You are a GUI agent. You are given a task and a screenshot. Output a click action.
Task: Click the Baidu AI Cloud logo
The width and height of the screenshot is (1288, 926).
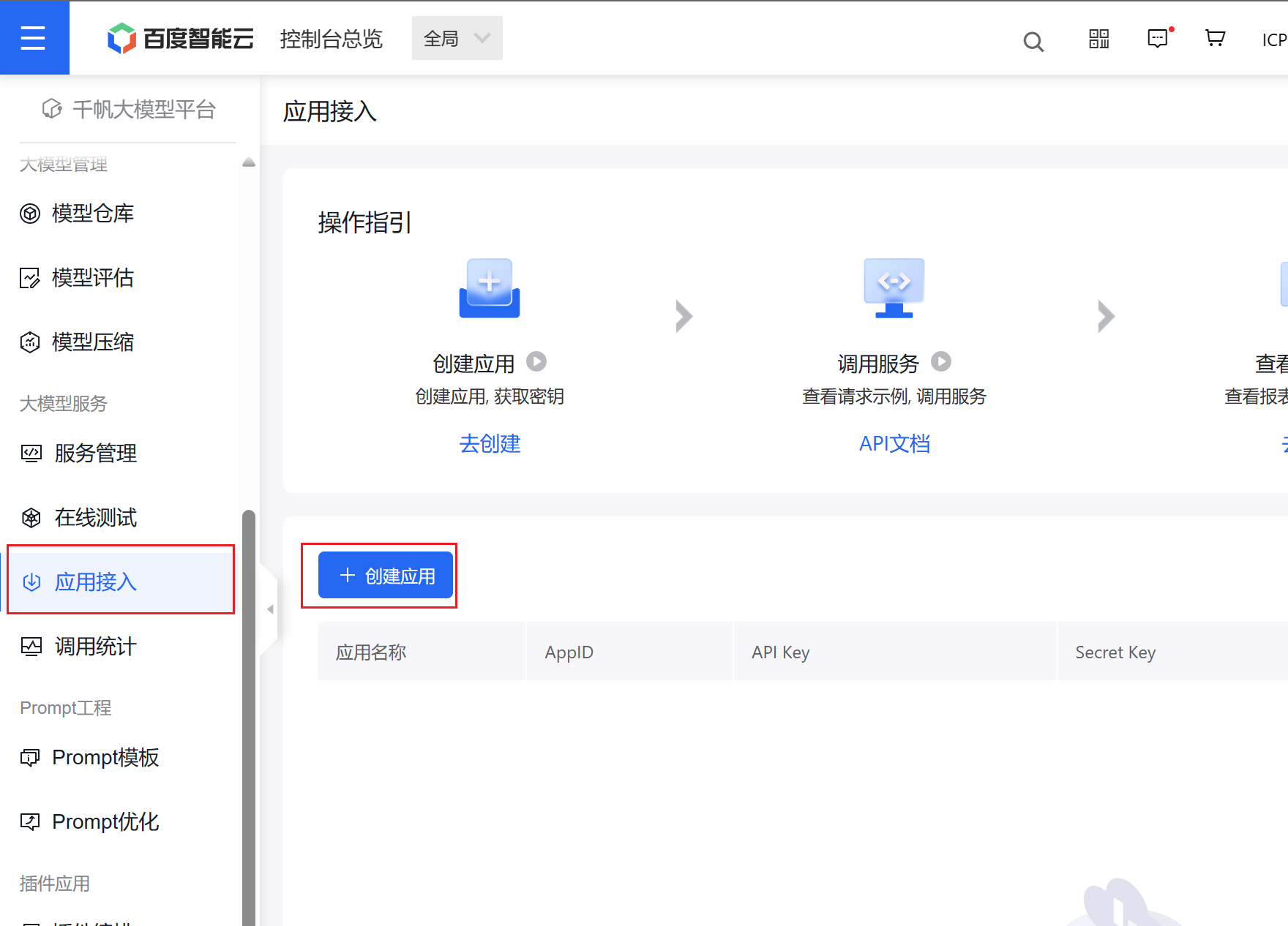coord(181,39)
